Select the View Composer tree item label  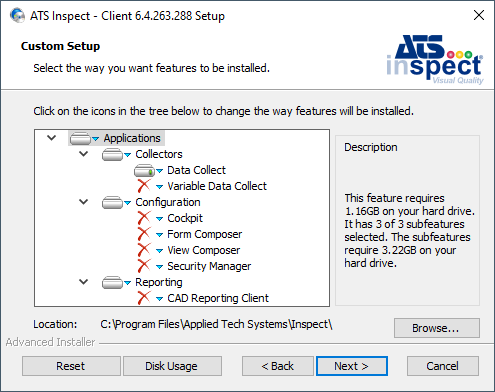coord(204,250)
